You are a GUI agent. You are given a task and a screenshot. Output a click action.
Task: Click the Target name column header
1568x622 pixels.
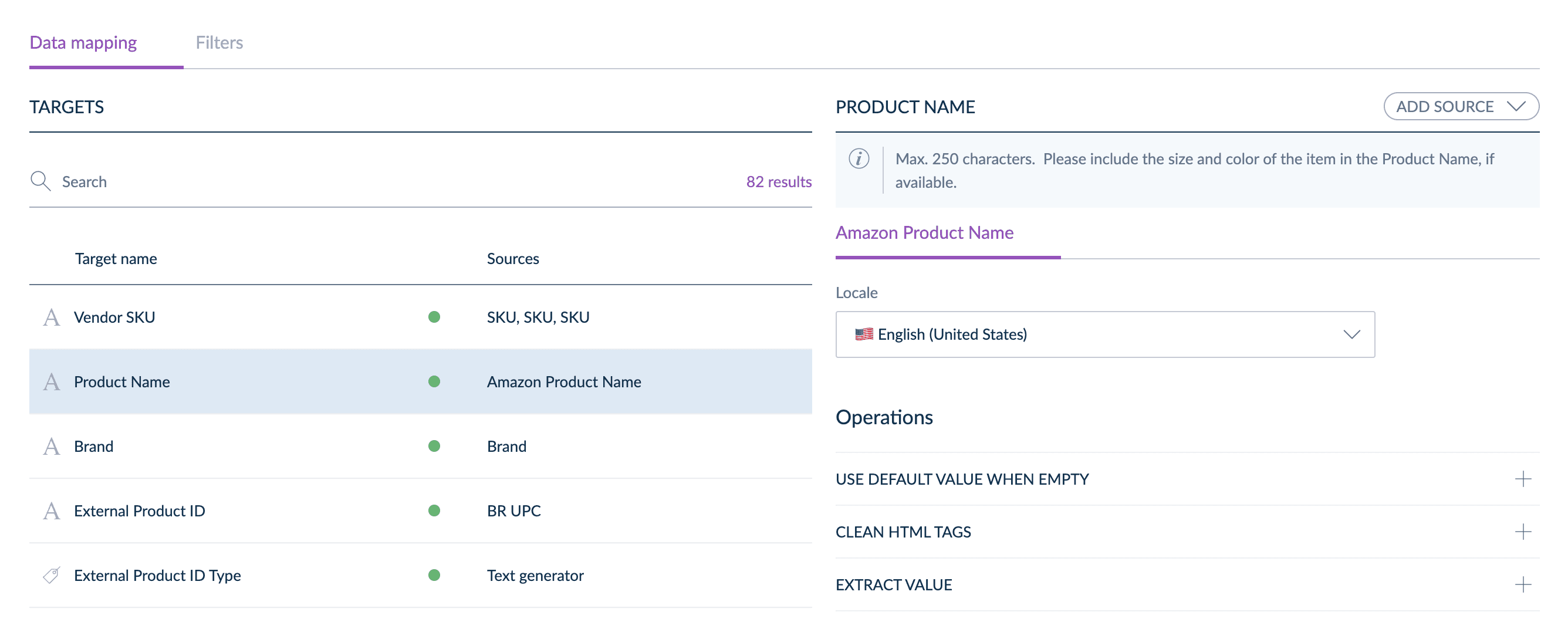pyautogui.click(x=116, y=259)
